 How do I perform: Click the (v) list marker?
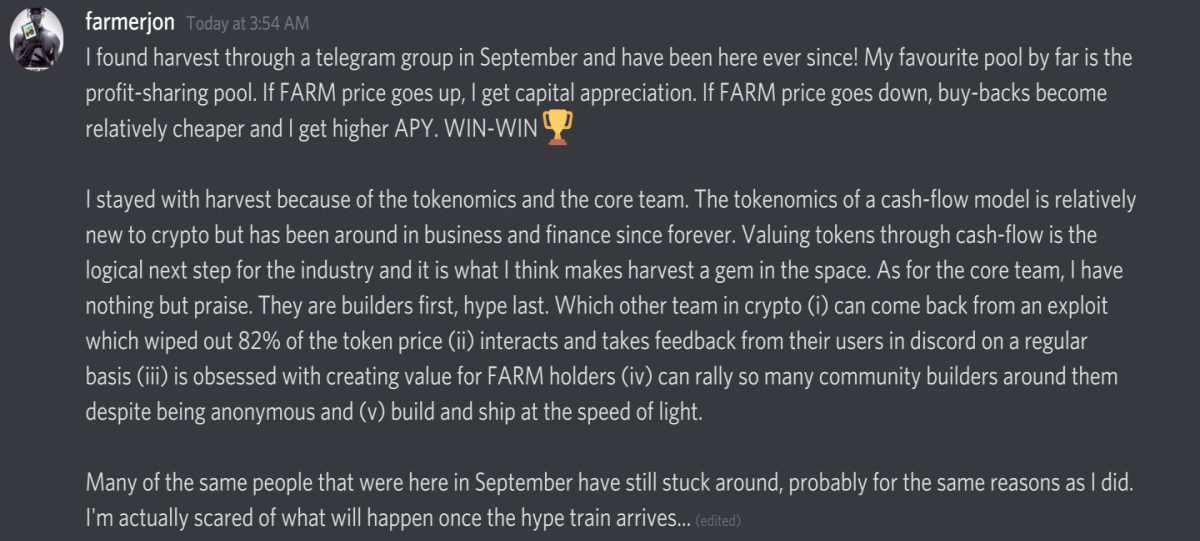372,413
